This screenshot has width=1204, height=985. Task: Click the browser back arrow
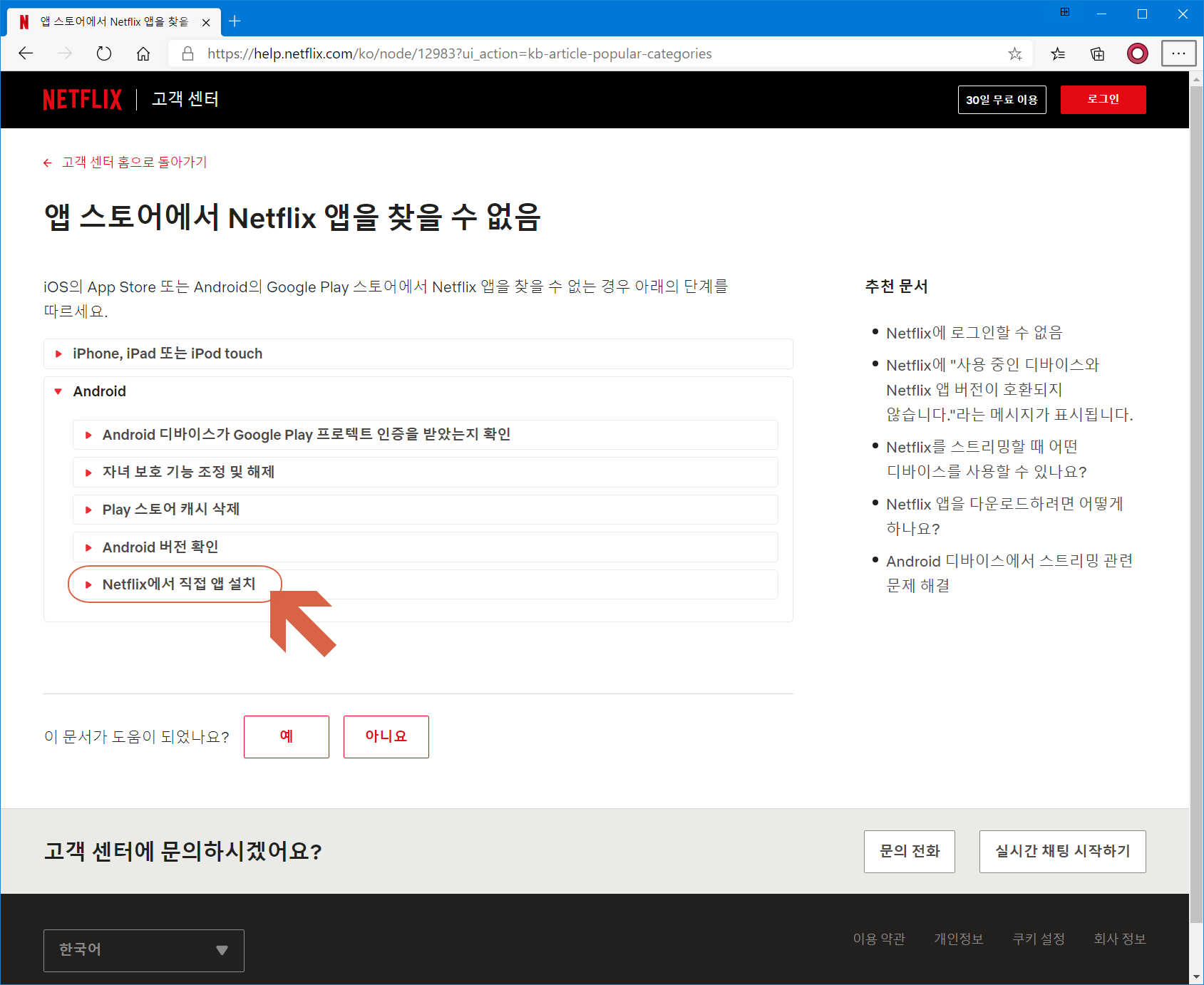point(26,53)
